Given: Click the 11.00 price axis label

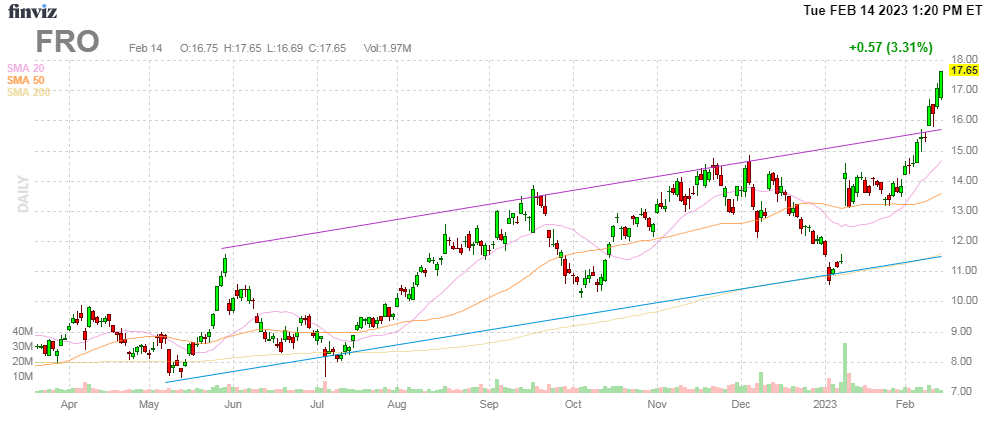Looking at the screenshot, I should tap(964, 271).
